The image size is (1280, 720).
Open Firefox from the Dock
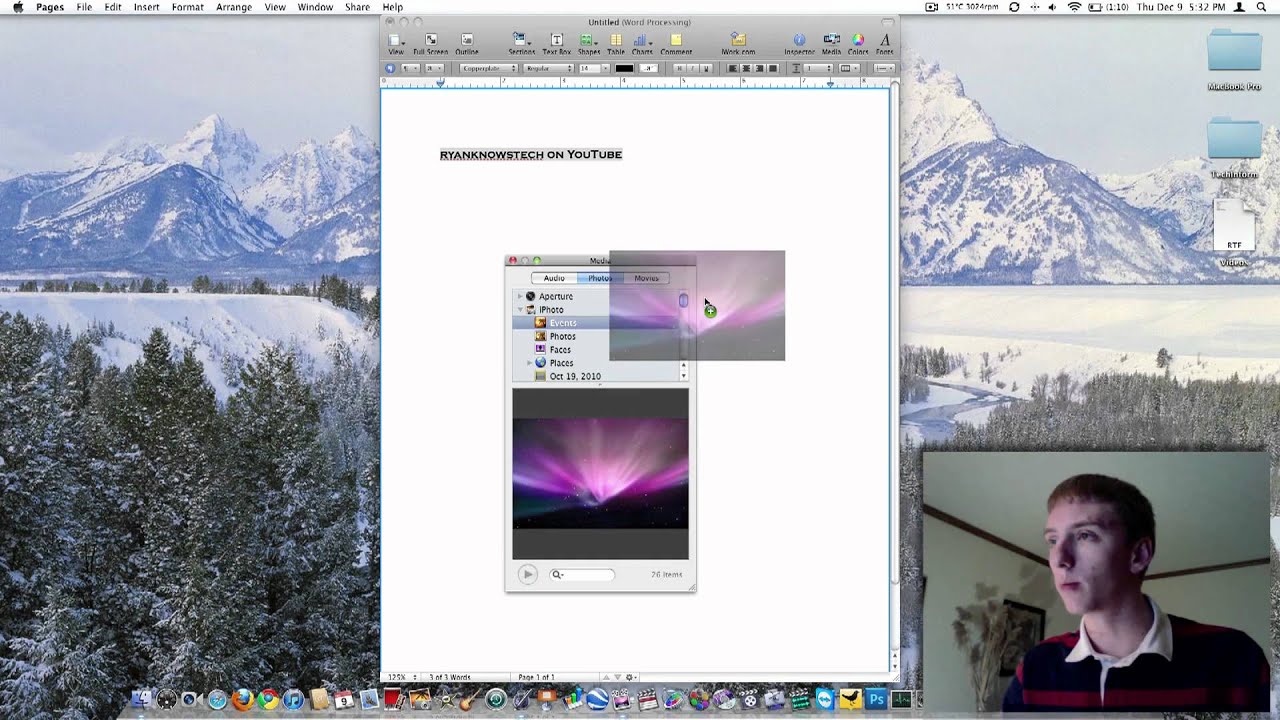click(243, 700)
